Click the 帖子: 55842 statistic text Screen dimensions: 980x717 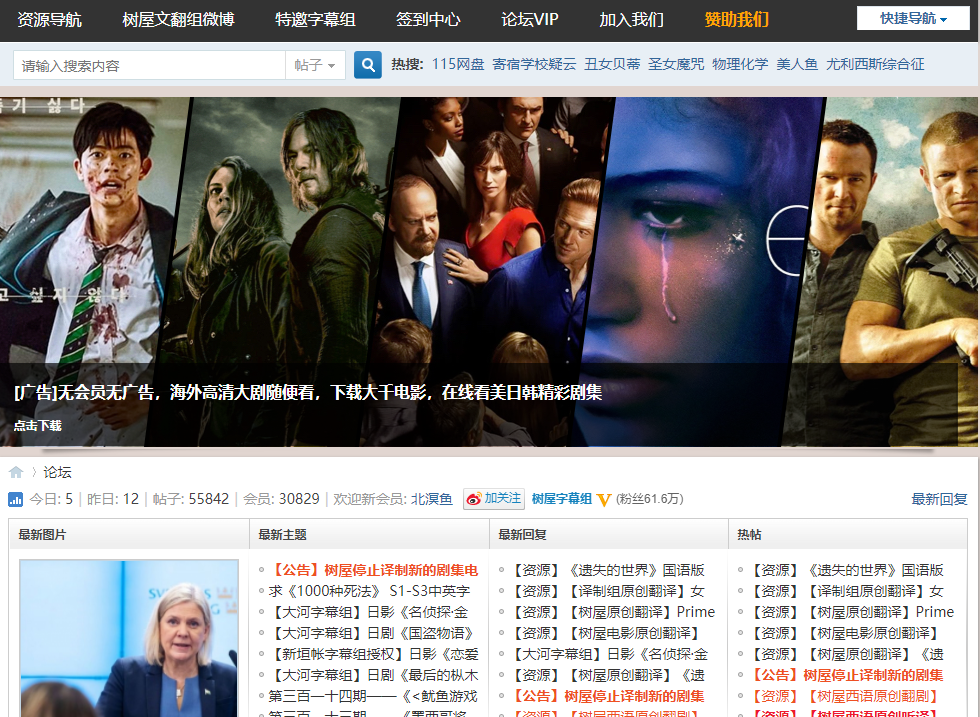coord(191,499)
